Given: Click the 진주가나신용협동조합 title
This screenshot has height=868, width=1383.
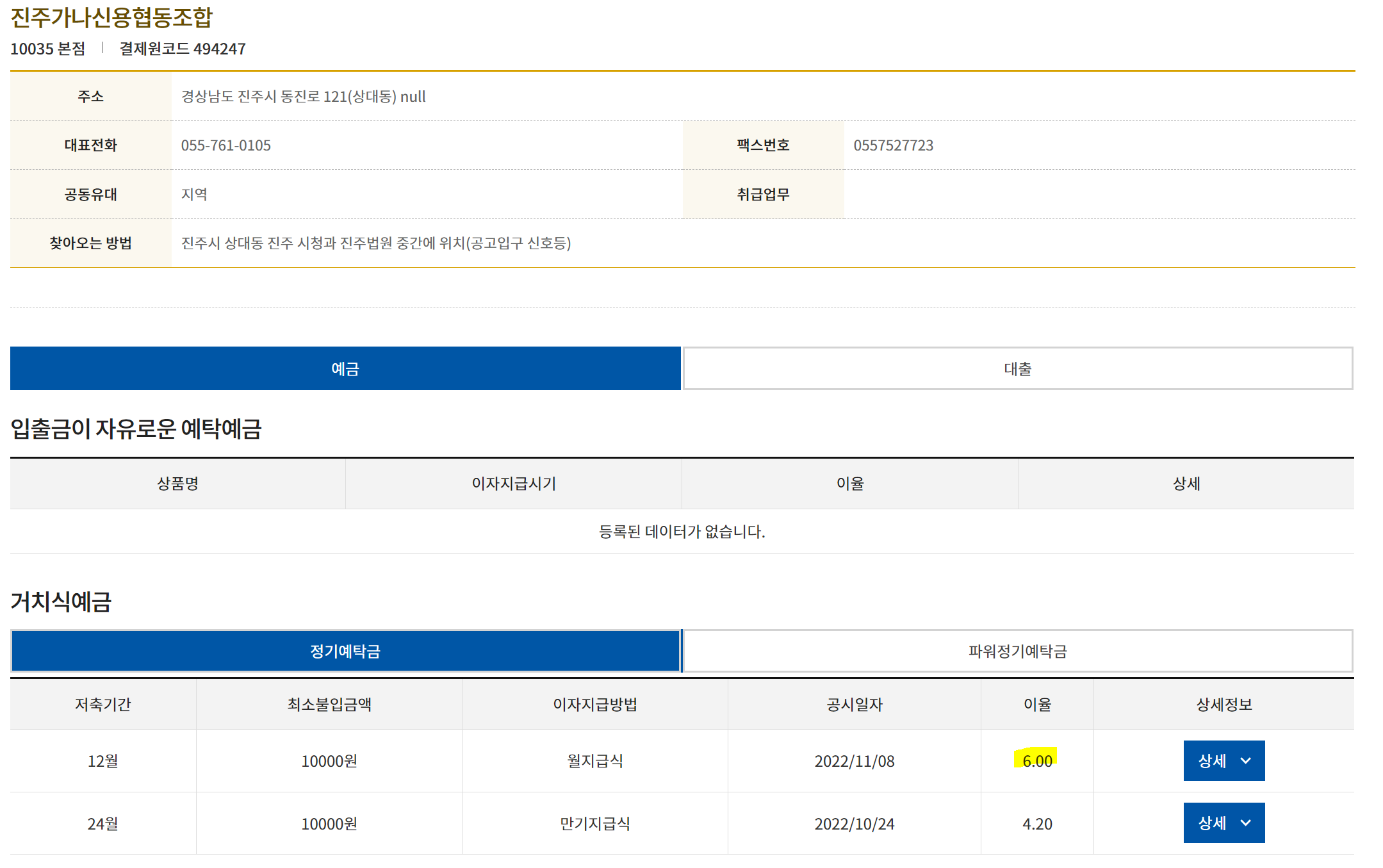Looking at the screenshot, I should click(111, 17).
